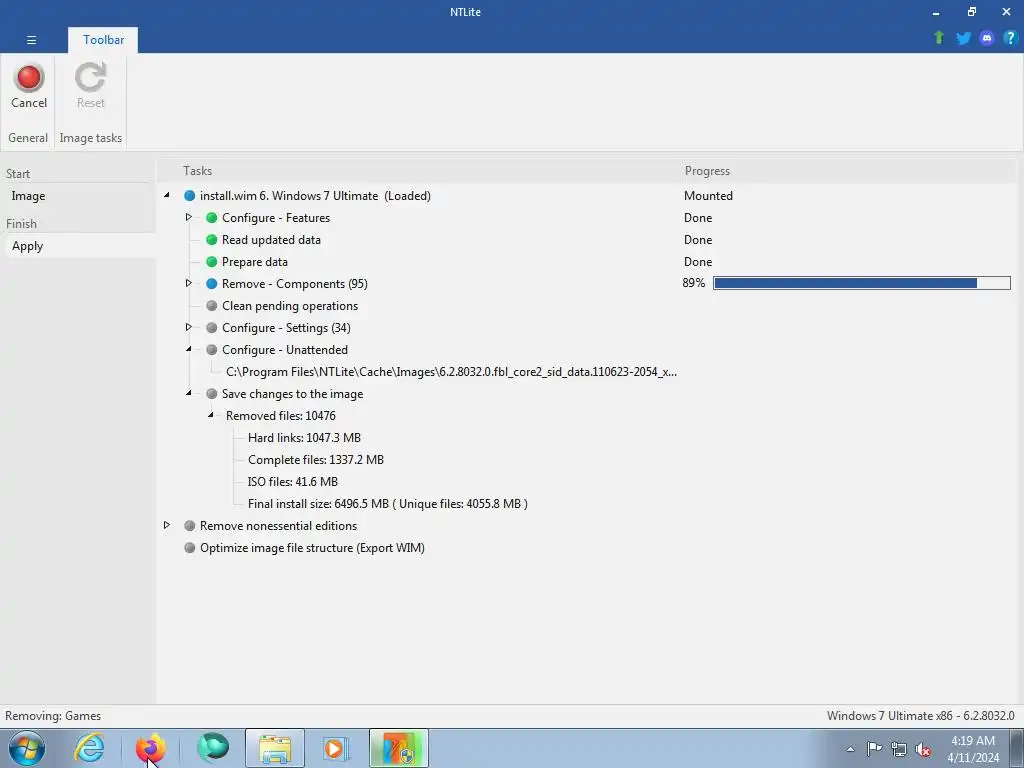Viewport: 1024px width, 768px height.
Task: Select Hard links: 1047.3 MB row
Action: (304, 438)
